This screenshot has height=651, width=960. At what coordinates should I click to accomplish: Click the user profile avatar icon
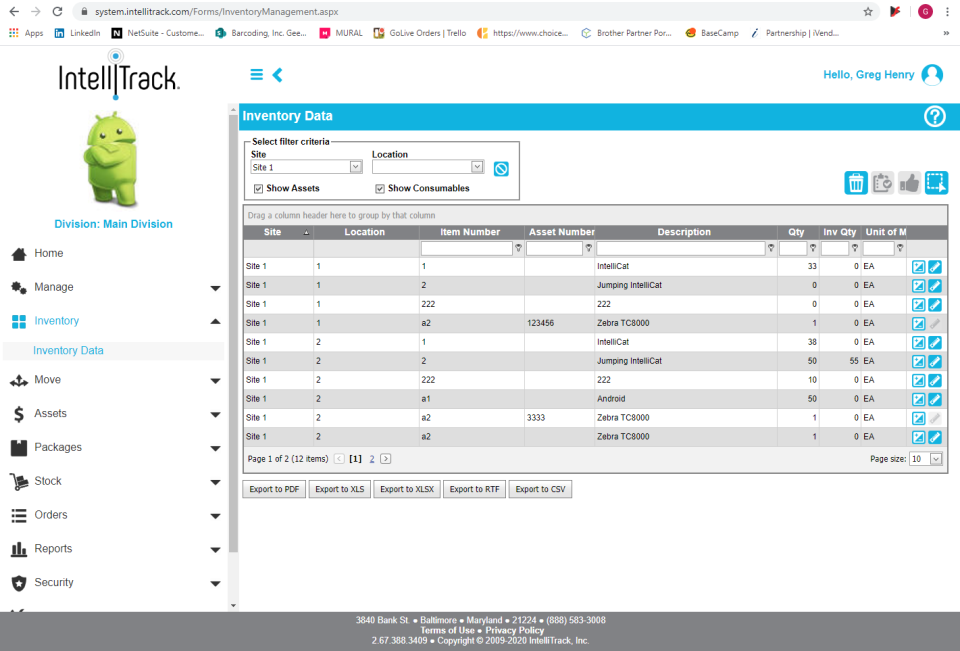coord(932,75)
